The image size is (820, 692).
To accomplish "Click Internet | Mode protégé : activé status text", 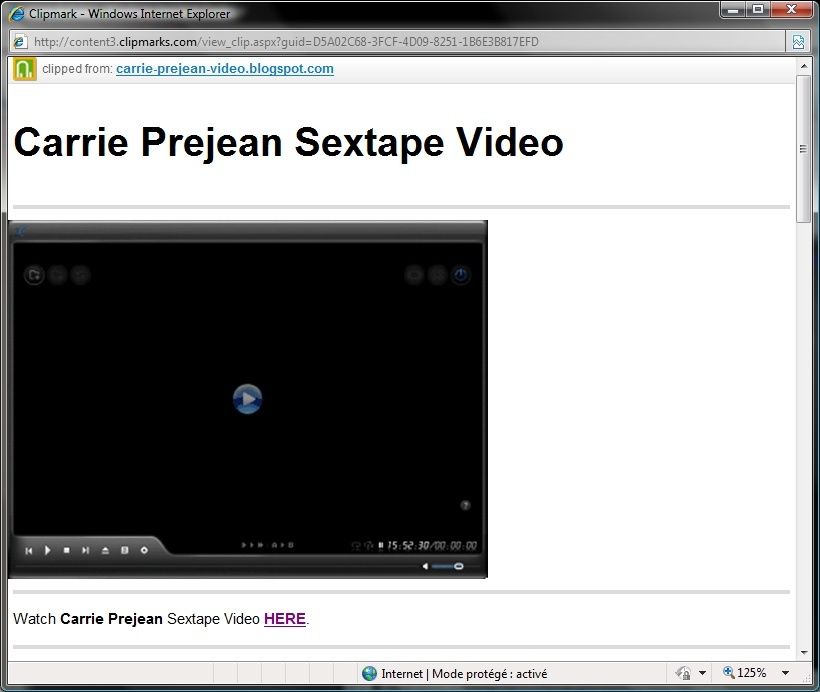I will click(464, 674).
